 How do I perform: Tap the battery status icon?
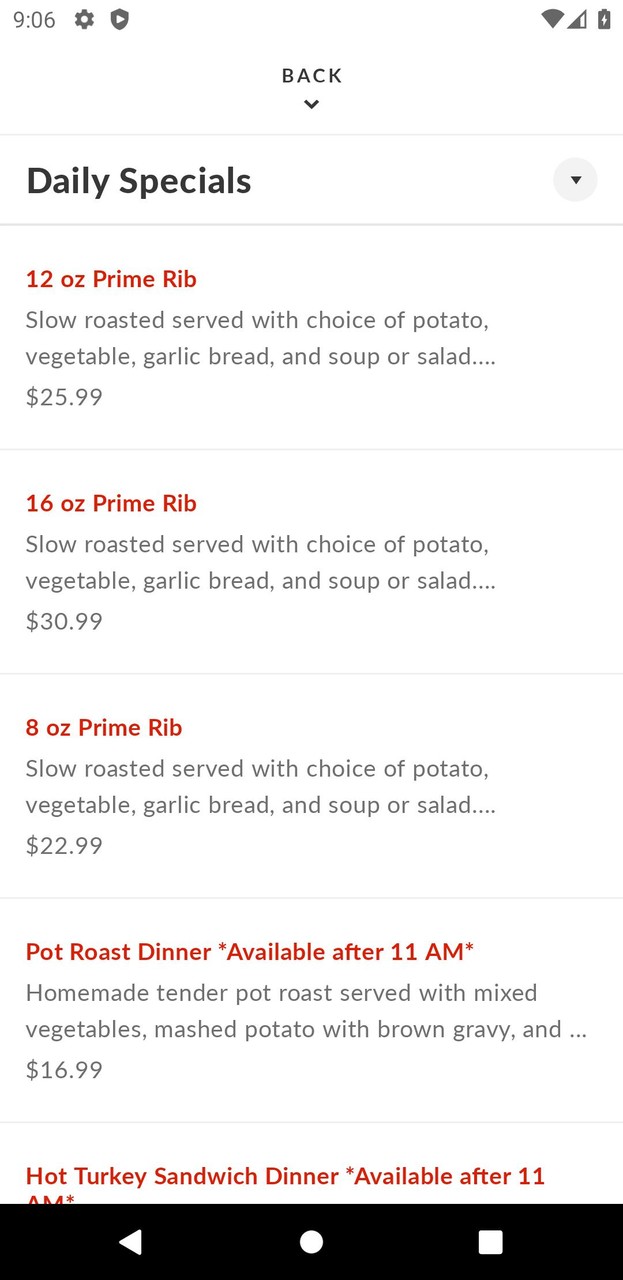604,19
